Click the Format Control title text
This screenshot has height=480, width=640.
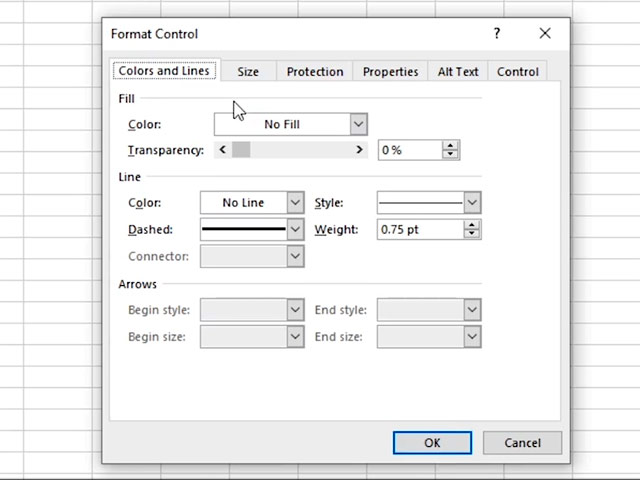click(x=154, y=34)
